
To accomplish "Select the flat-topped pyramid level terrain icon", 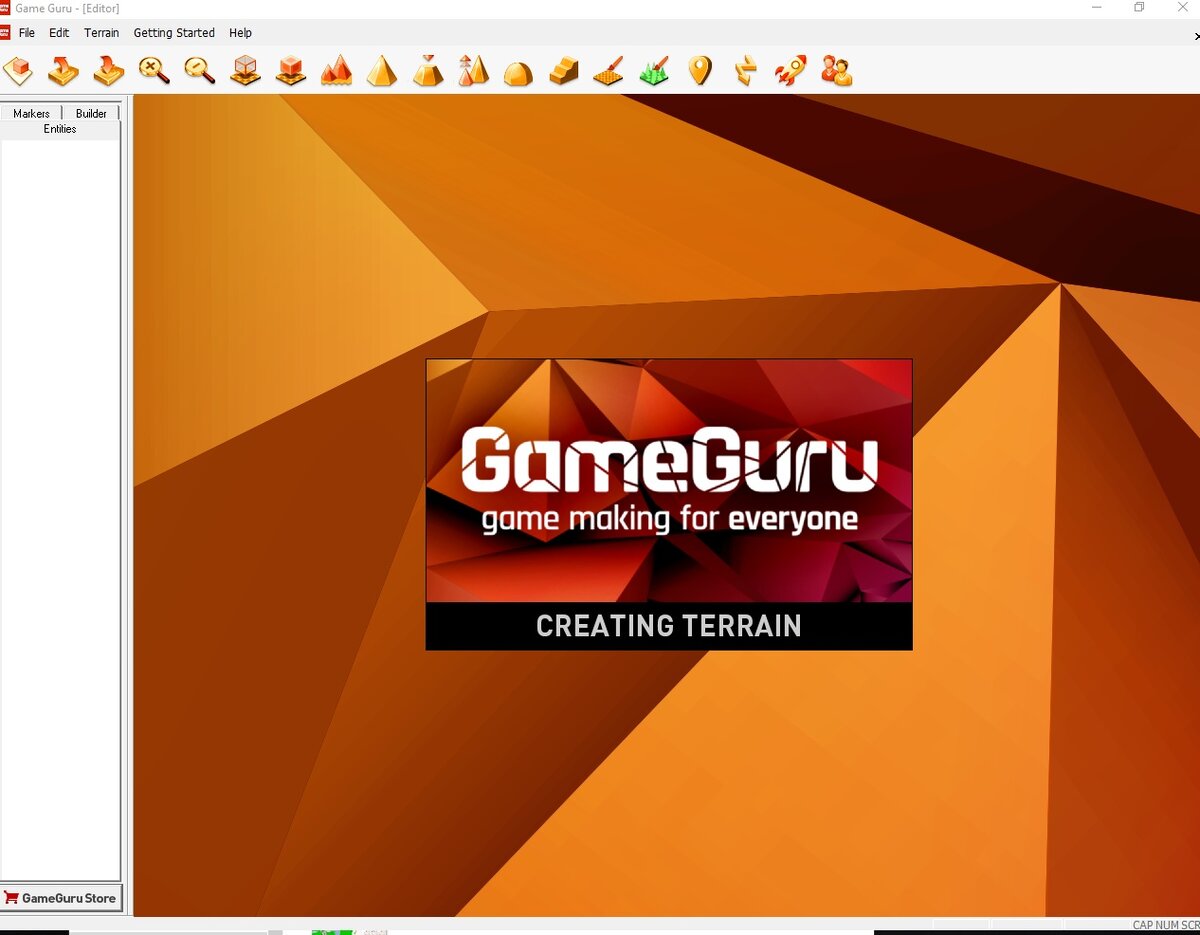I will [428, 71].
